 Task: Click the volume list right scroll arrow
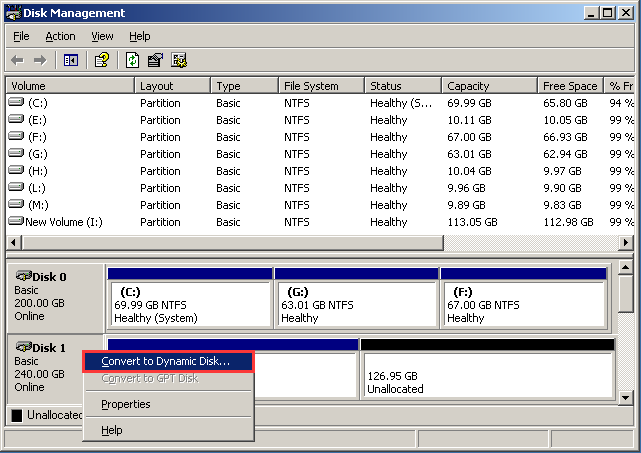[625, 242]
